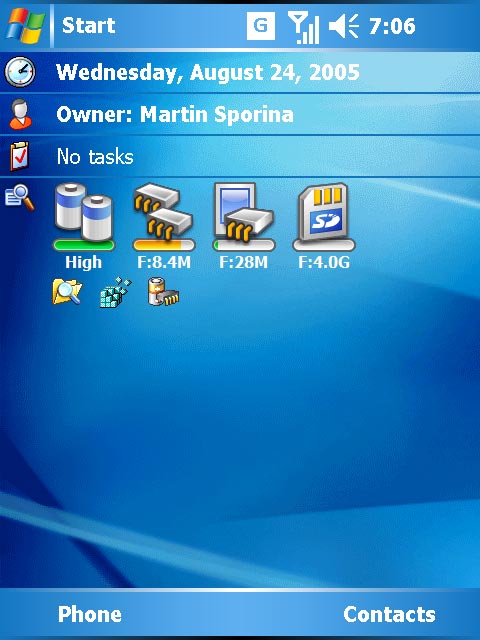Image resolution: width=480 pixels, height=640 pixels.
Task: Open the registry editor cubes icon
Action: tap(116, 292)
